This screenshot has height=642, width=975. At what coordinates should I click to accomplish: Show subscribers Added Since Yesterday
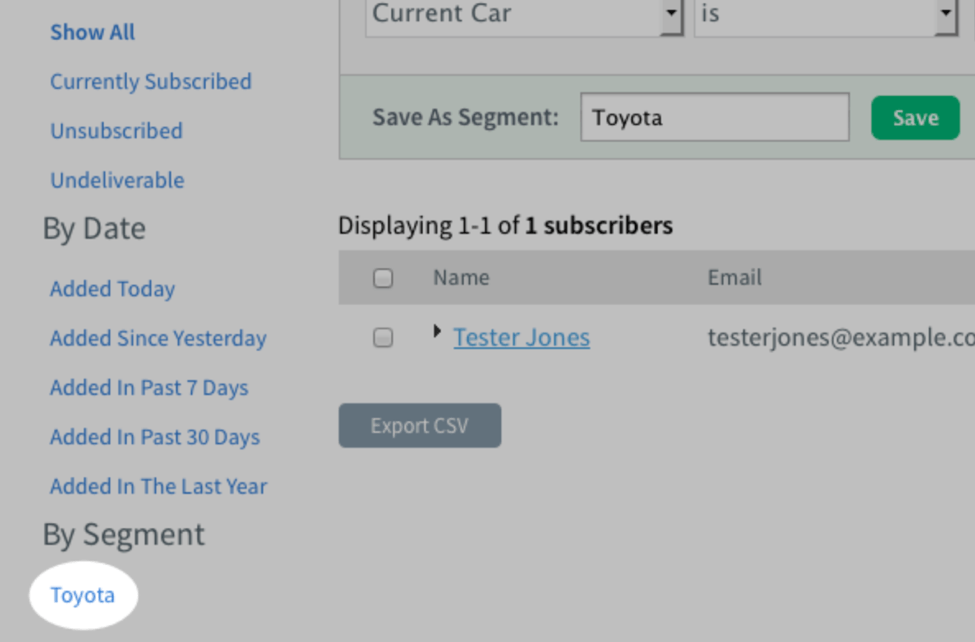tap(158, 338)
